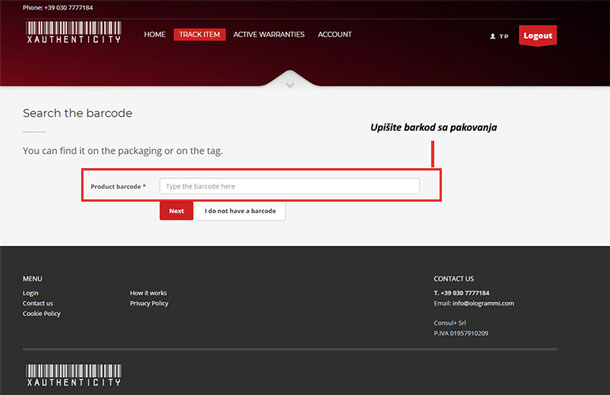610x395 pixels.
Task: Select the TRACK ITEM tab
Action: pos(200,34)
